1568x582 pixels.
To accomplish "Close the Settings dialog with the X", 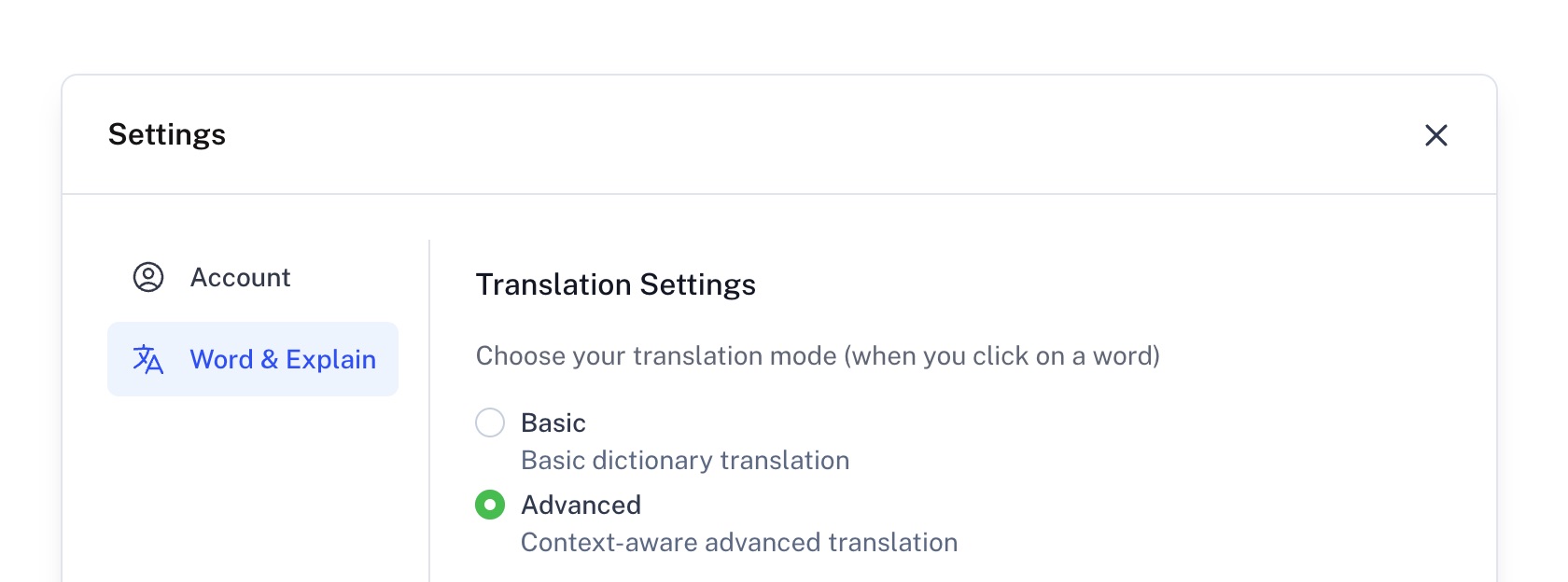I will pyautogui.click(x=1435, y=135).
